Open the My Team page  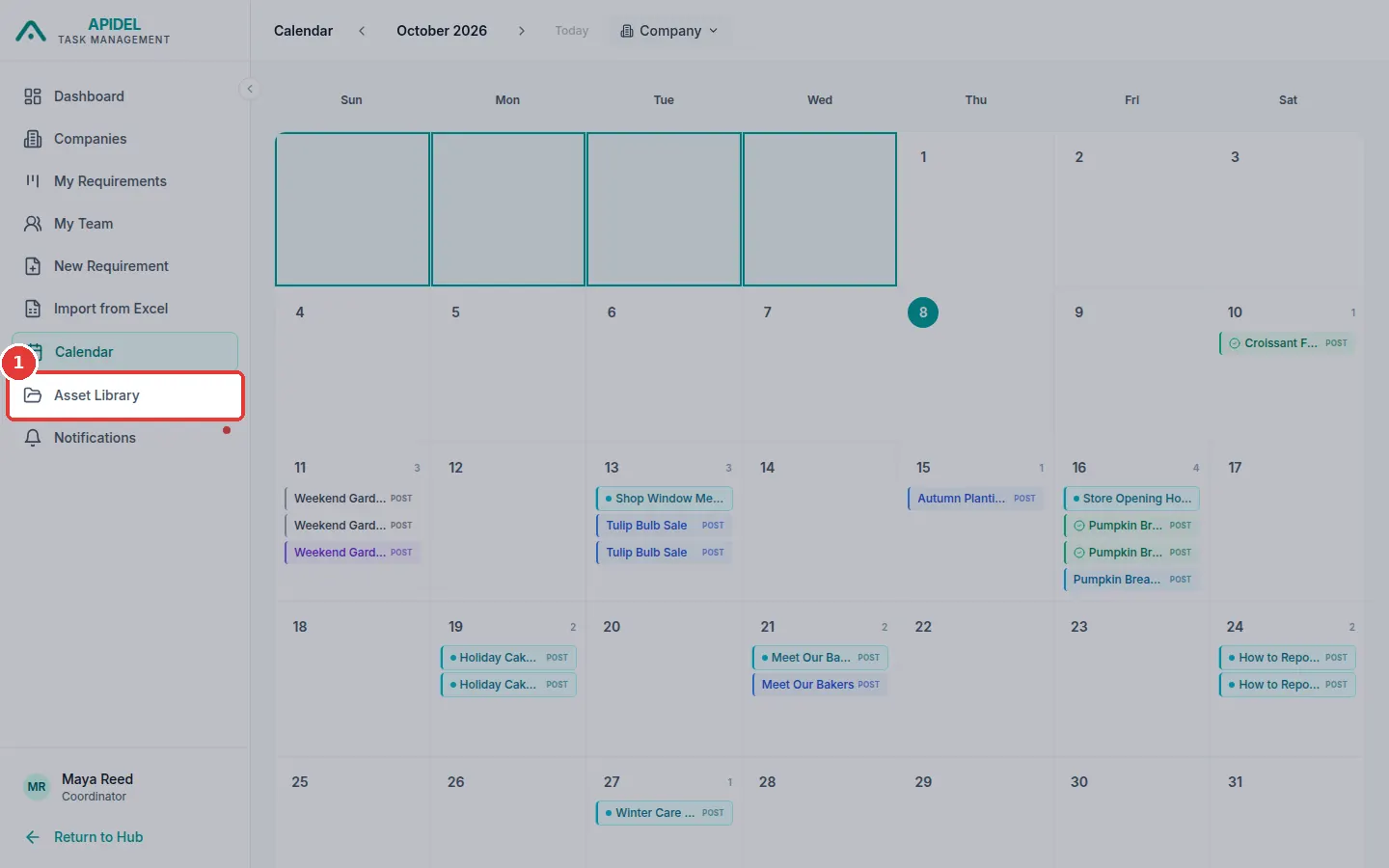click(x=125, y=224)
